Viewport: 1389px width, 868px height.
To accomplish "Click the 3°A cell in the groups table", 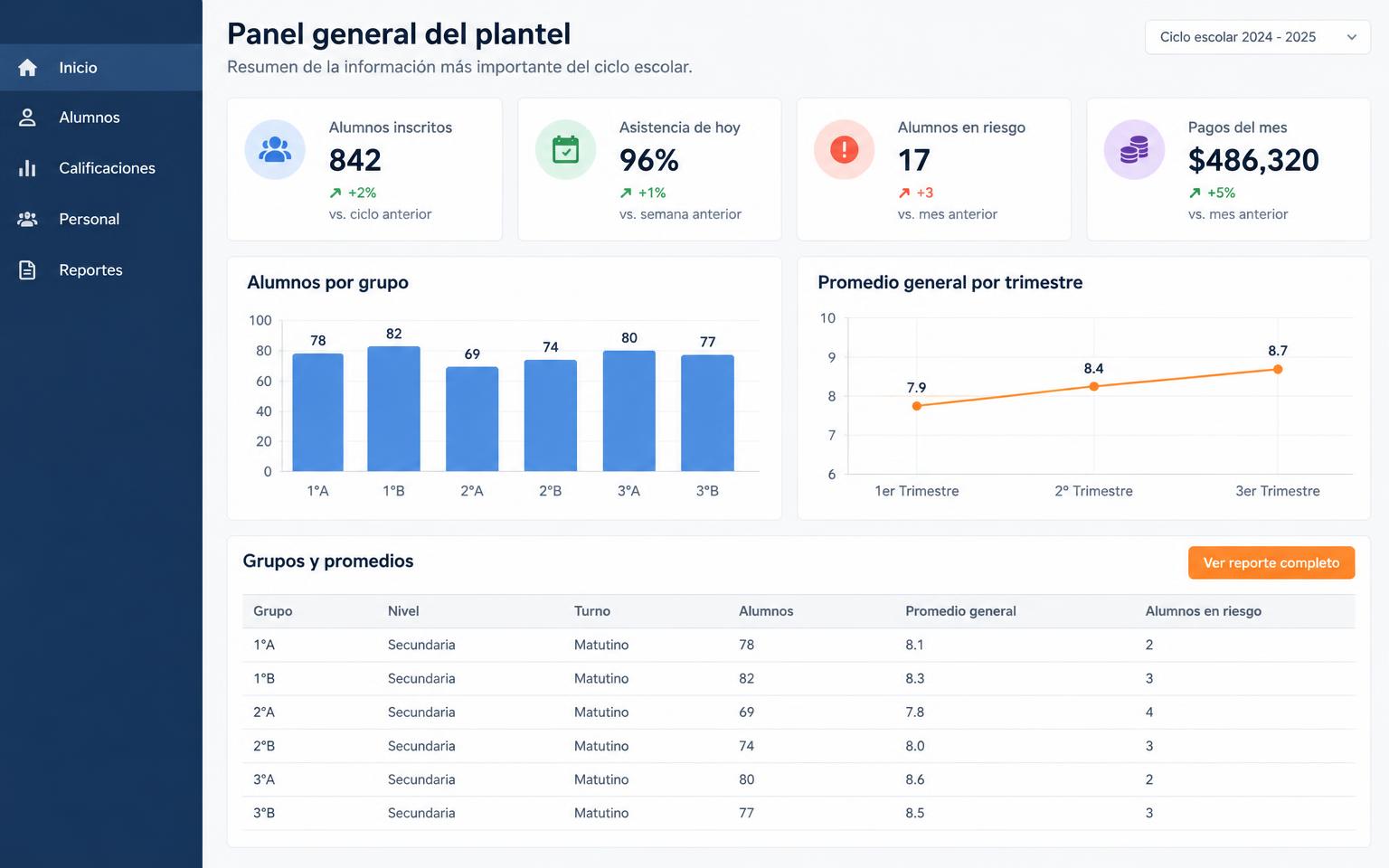I will 264,779.
